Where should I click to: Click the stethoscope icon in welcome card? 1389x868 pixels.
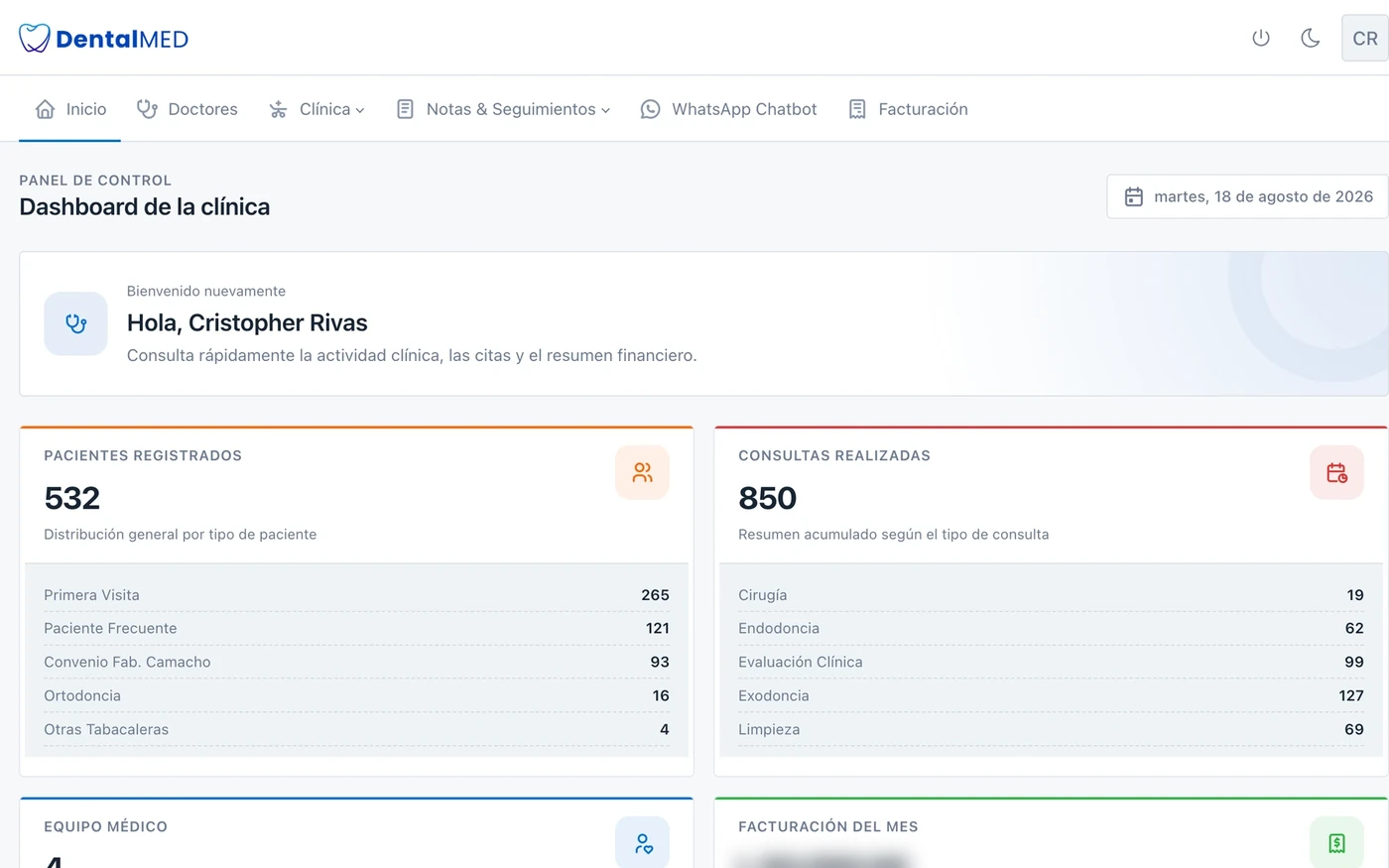pos(75,323)
